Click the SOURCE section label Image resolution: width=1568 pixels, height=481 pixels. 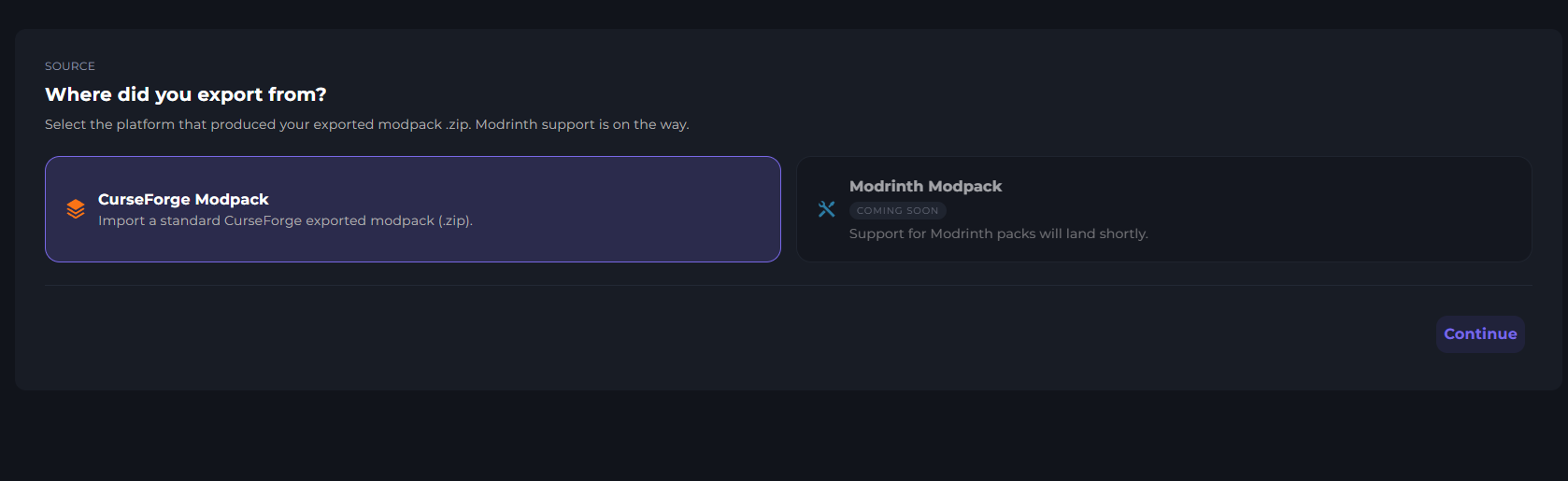70,66
